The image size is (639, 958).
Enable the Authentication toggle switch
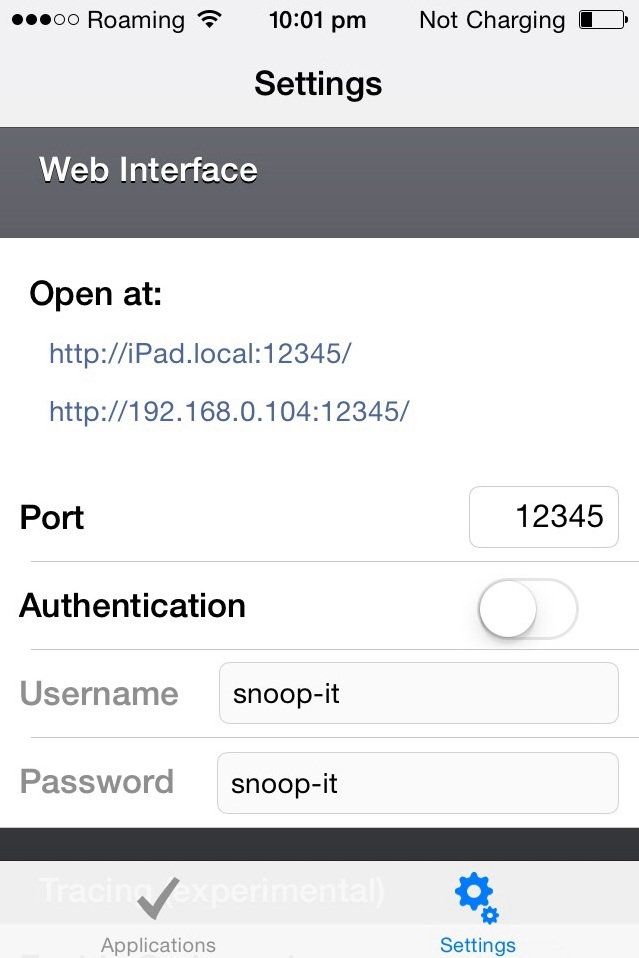click(x=528, y=608)
